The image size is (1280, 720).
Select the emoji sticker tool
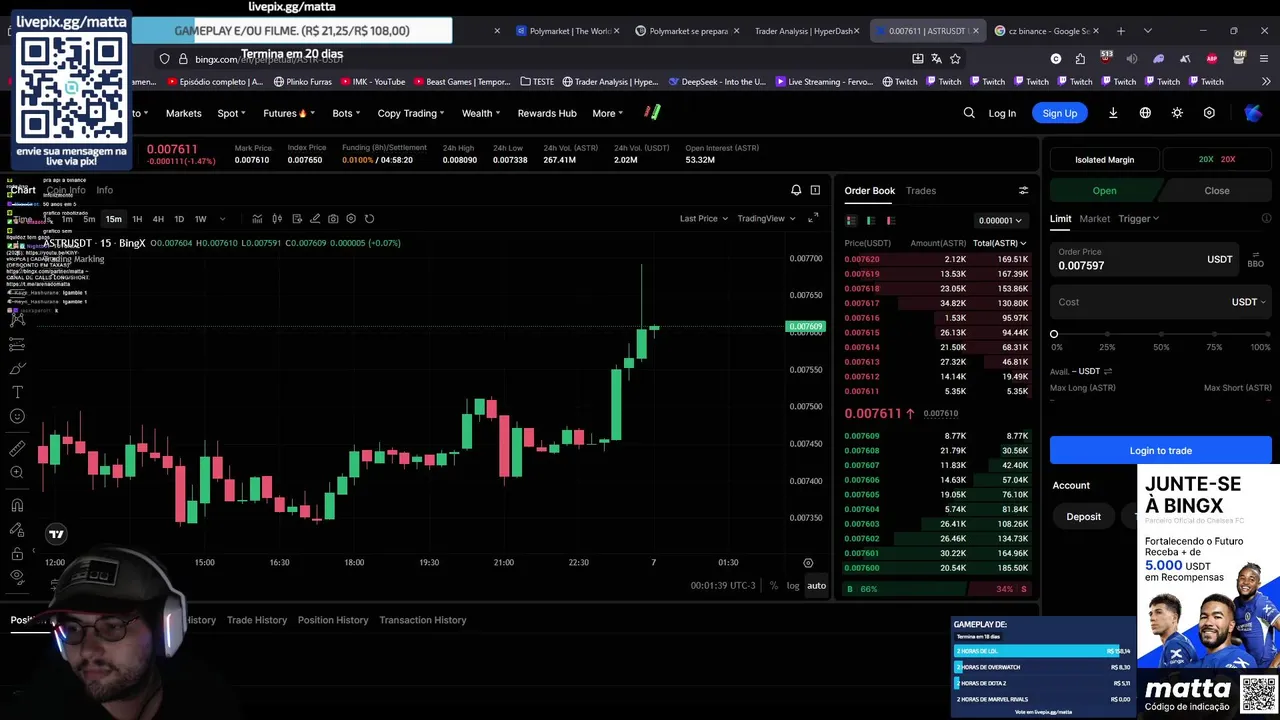[x=17, y=416]
